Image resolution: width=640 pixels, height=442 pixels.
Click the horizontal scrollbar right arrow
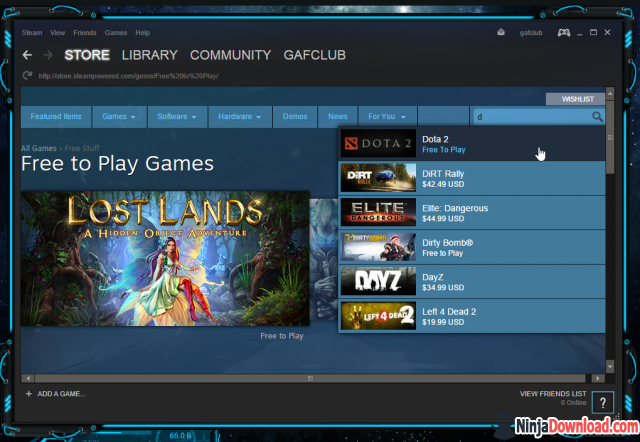pyautogui.click(x=598, y=378)
